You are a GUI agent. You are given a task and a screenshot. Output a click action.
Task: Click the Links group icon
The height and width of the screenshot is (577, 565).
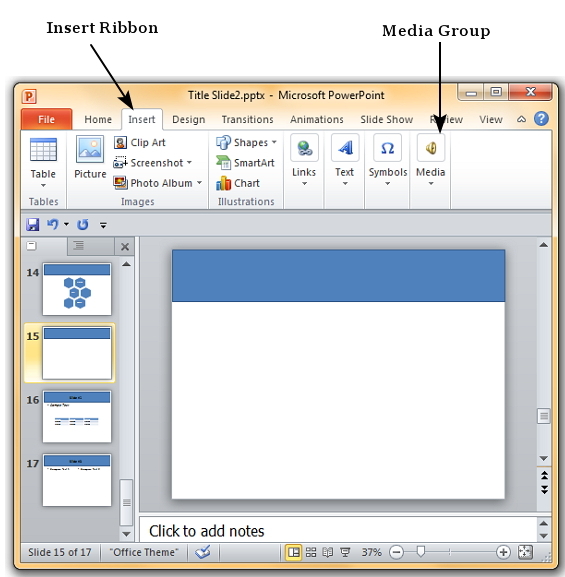tap(304, 148)
